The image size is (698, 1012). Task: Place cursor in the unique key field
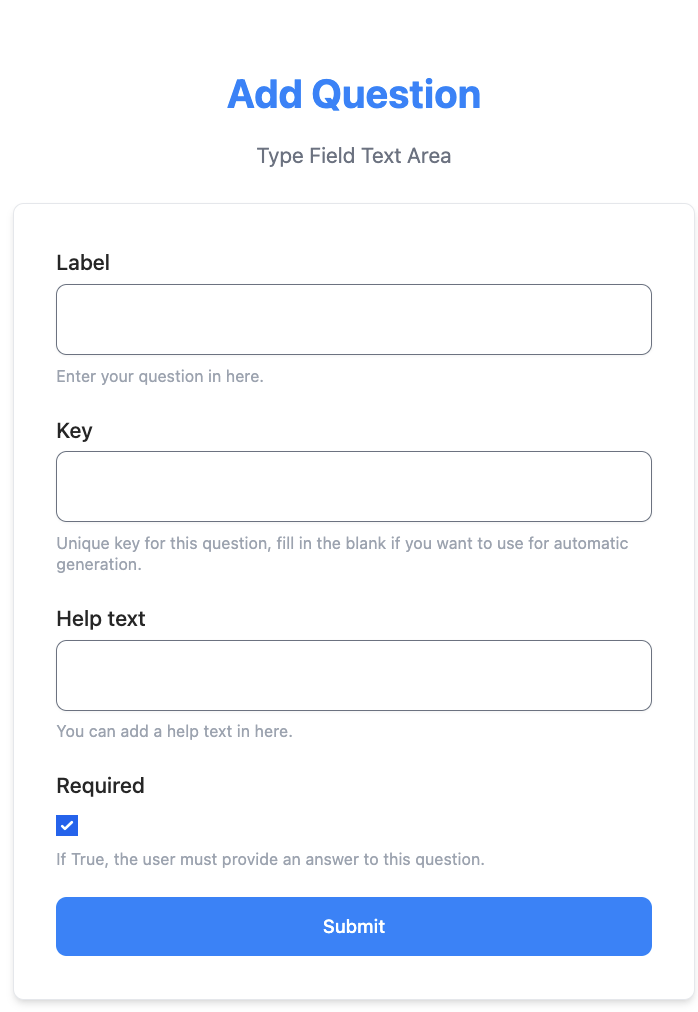tap(354, 487)
